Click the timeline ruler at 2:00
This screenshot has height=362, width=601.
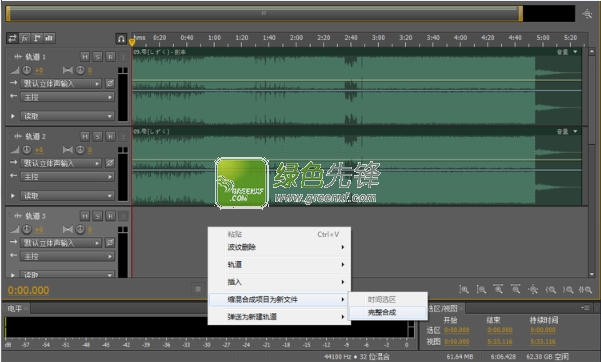pos(296,38)
